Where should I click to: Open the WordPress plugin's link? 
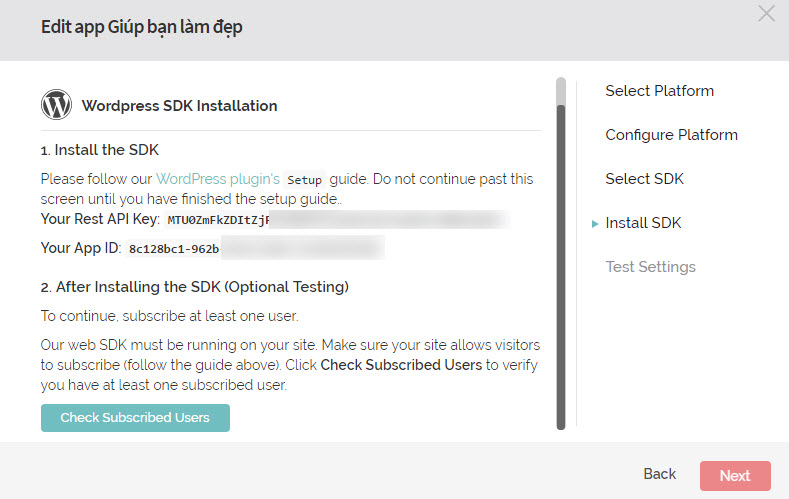pyautogui.click(x=218, y=179)
